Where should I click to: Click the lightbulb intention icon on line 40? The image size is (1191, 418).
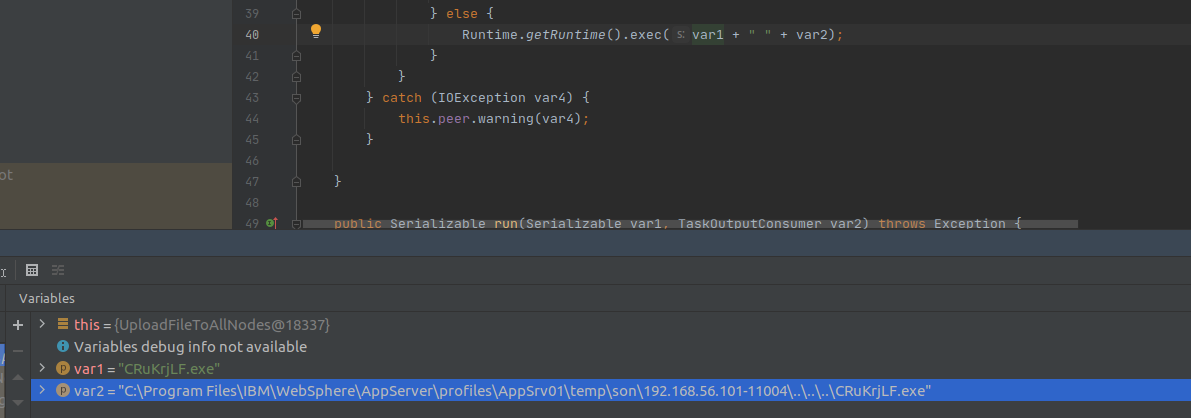pos(316,31)
